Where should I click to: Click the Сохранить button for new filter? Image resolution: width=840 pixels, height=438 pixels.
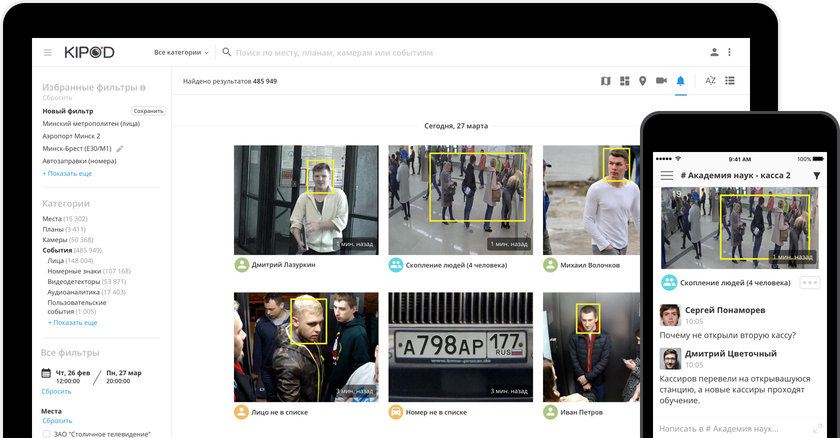[x=148, y=111]
